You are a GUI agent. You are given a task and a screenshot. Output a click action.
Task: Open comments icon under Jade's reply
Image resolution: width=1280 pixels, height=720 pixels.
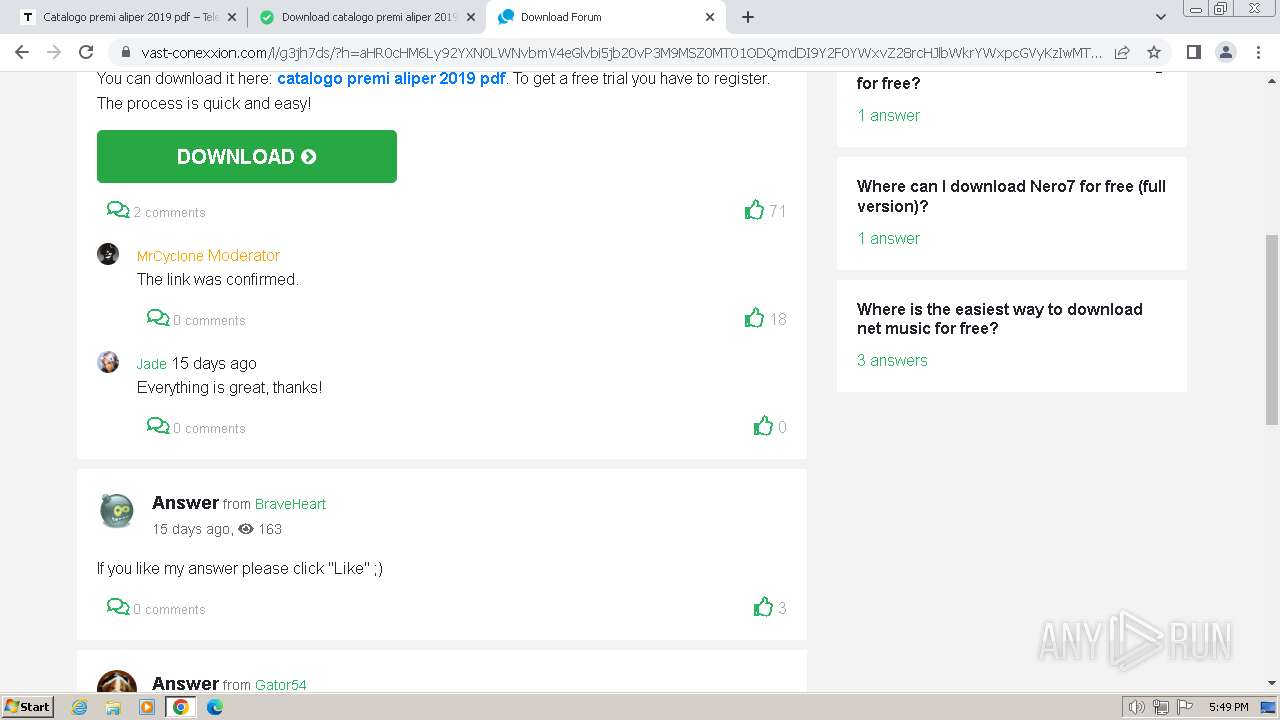click(x=158, y=426)
